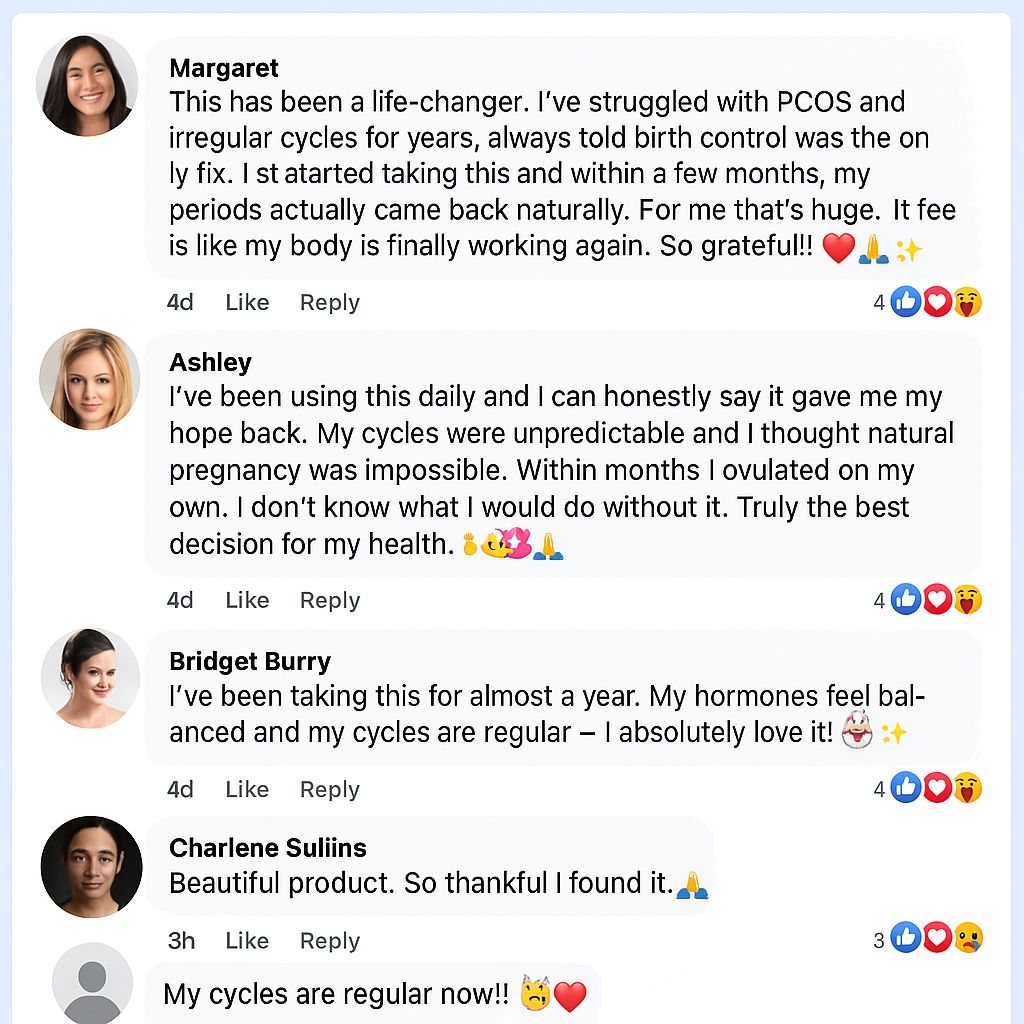The width and height of the screenshot is (1024, 1024).
Task: Like Ashley's comment
Action: [x=247, y=600]
